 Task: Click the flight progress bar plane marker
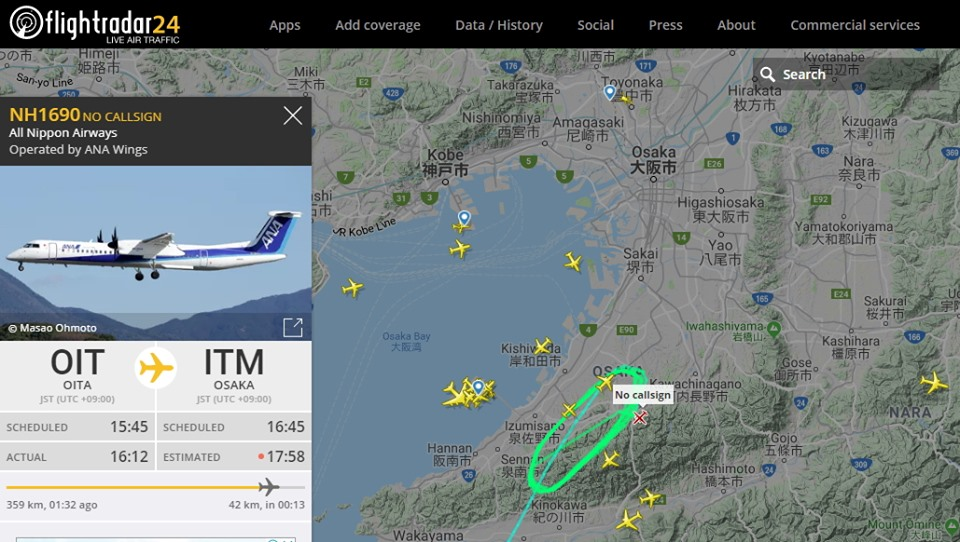point(268,487)
